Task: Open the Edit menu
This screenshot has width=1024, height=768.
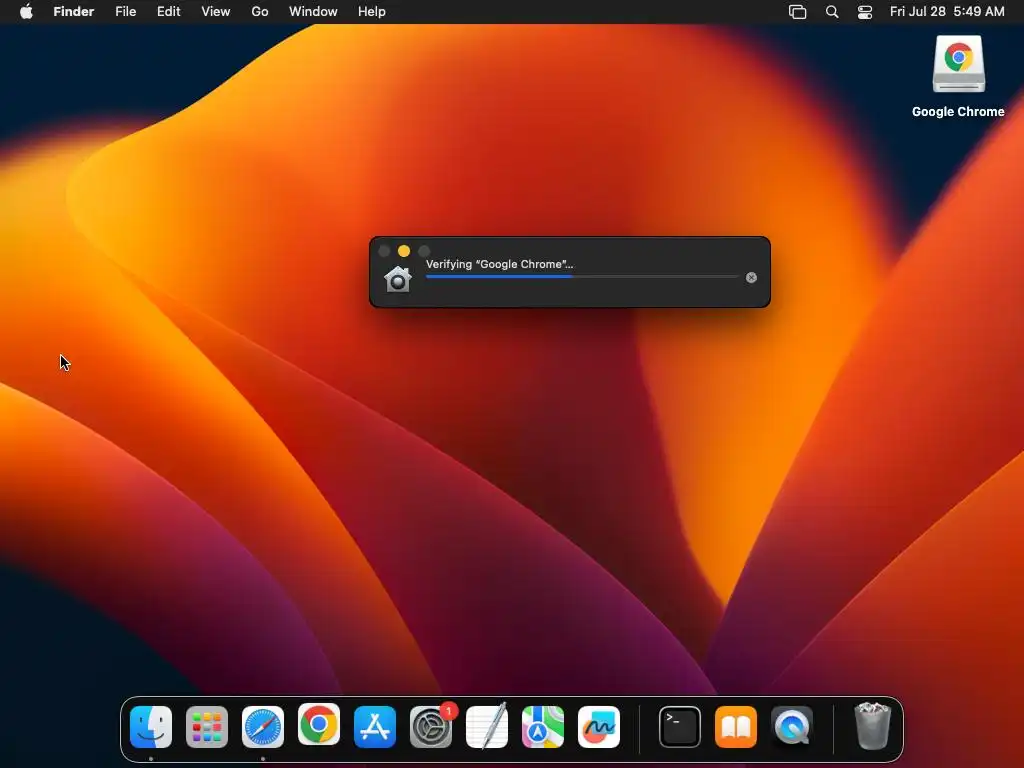Action: [168, 12]
